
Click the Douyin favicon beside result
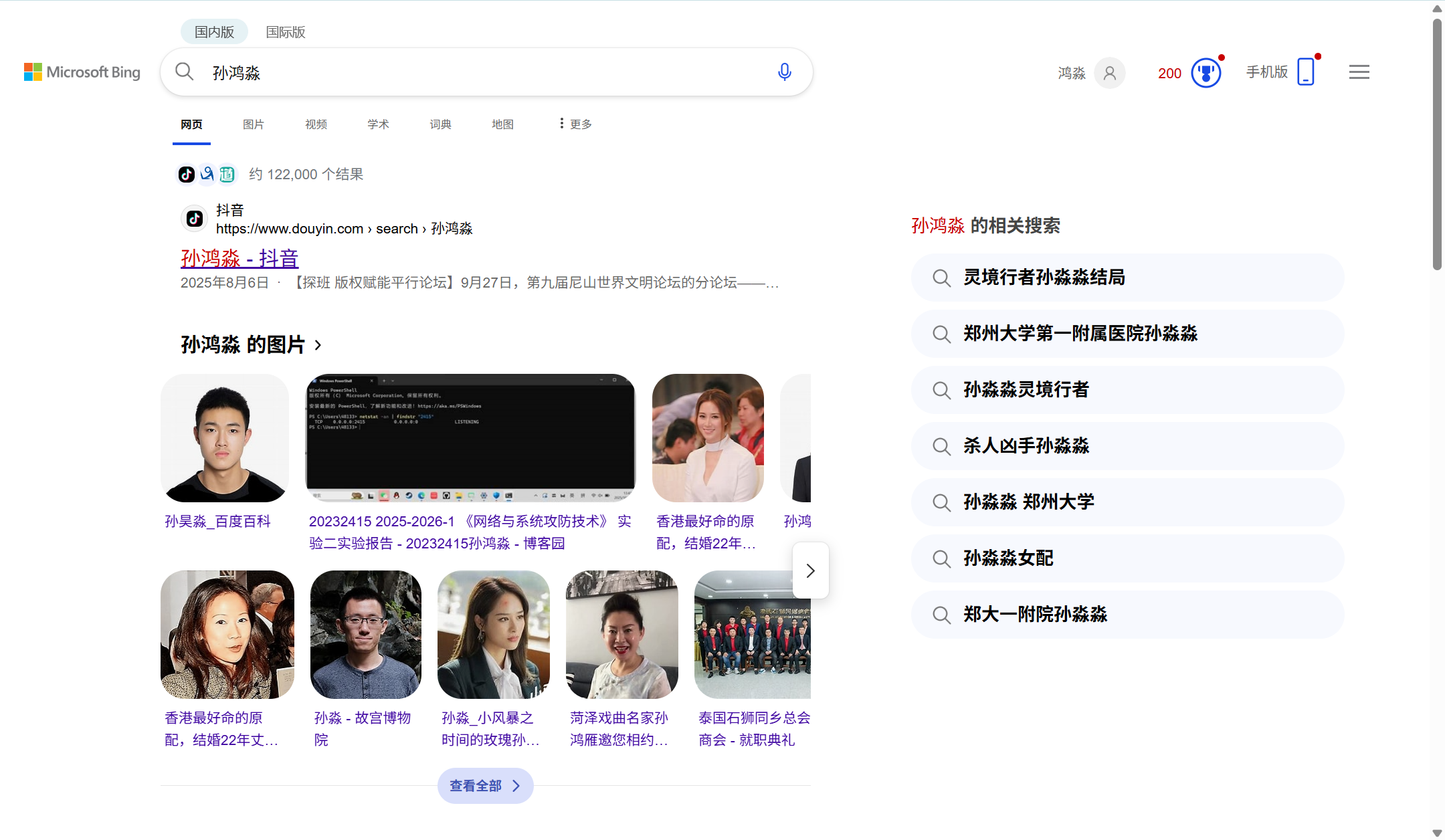coord(195,219)
